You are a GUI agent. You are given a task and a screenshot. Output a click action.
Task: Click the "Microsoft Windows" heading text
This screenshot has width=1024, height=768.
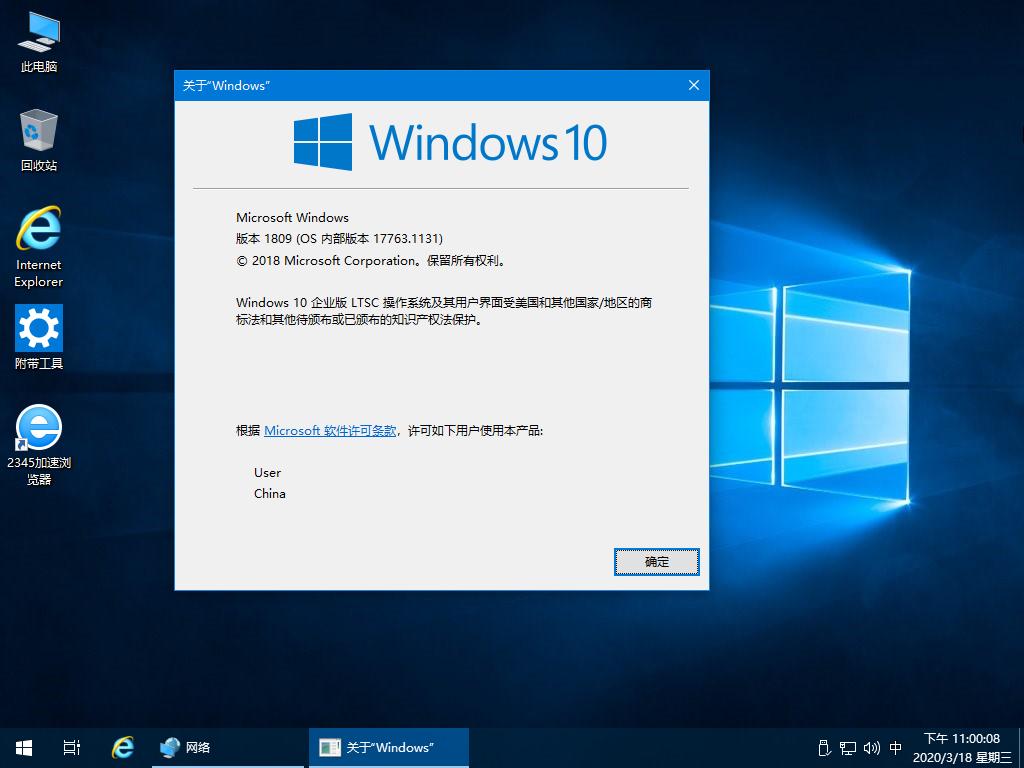(292, 217)
